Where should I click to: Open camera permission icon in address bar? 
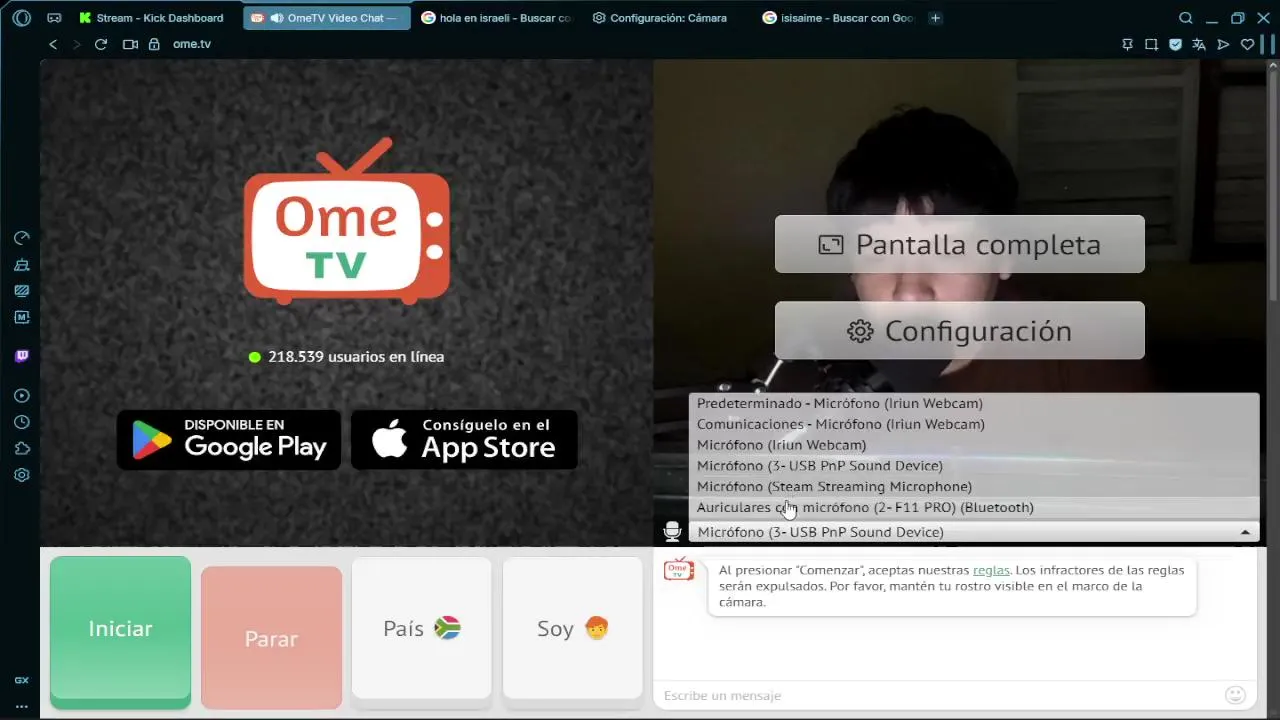point(130,44)
